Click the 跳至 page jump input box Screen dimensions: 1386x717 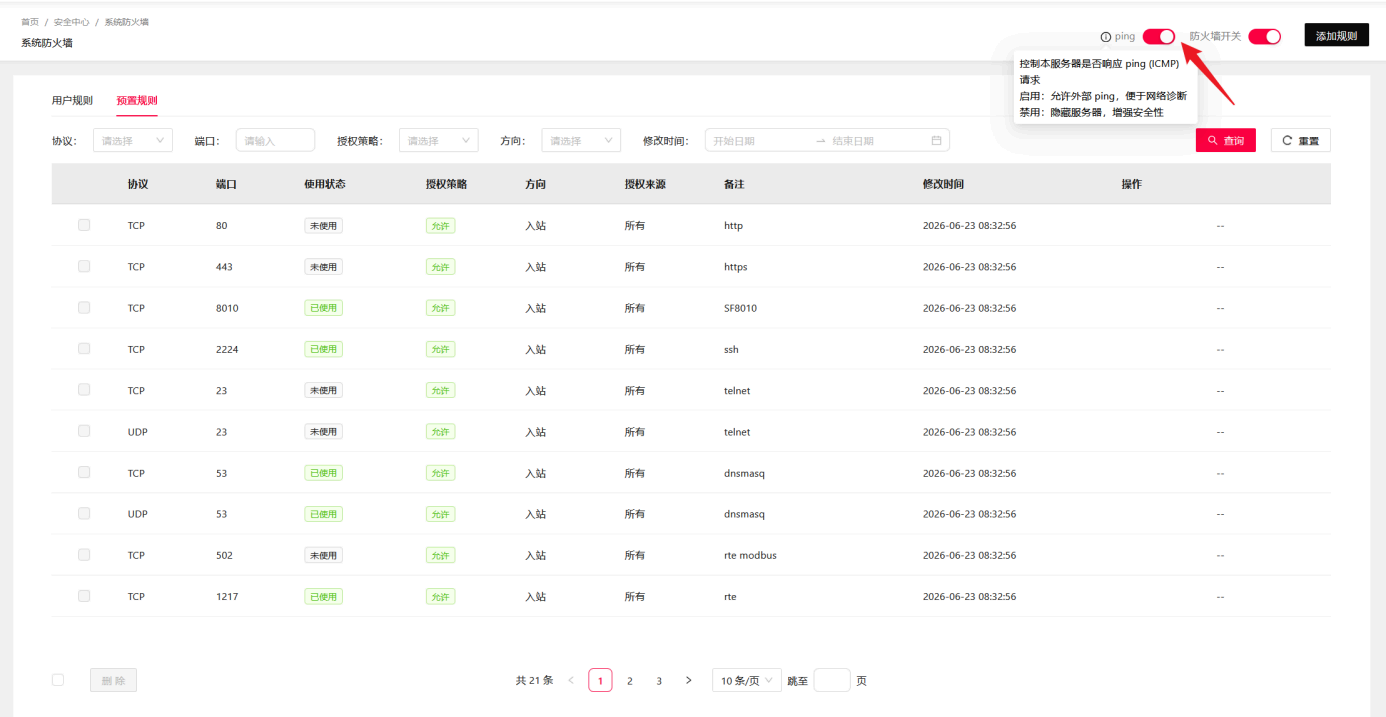pyautogui.click(x=832, y=681)
